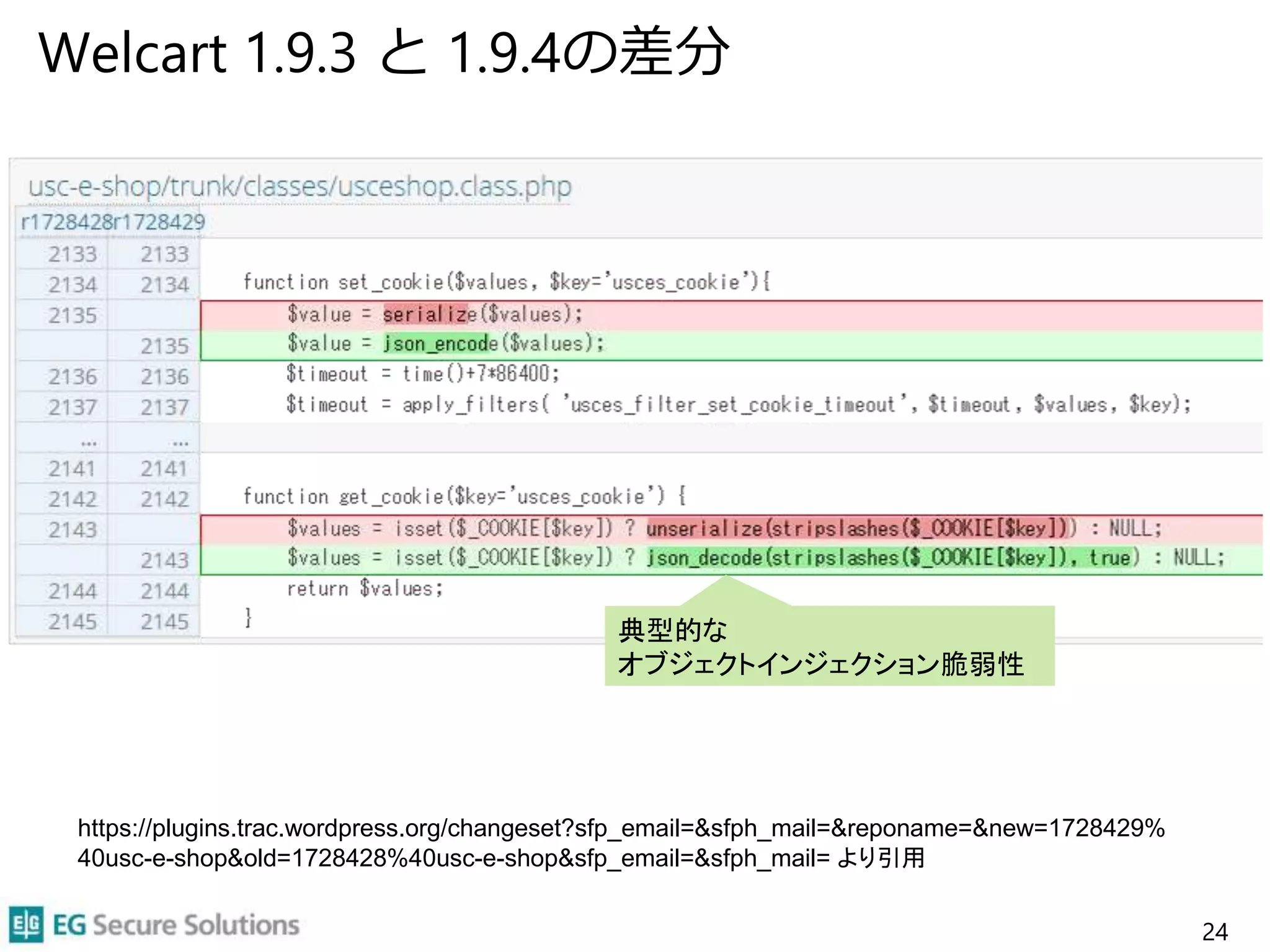Image resolution: width=1270 pixels, height=952 pixels.
Task: Click the slide title Welcart 1.9.3 と 1.9.4の差分
Action: click(384, 52)
